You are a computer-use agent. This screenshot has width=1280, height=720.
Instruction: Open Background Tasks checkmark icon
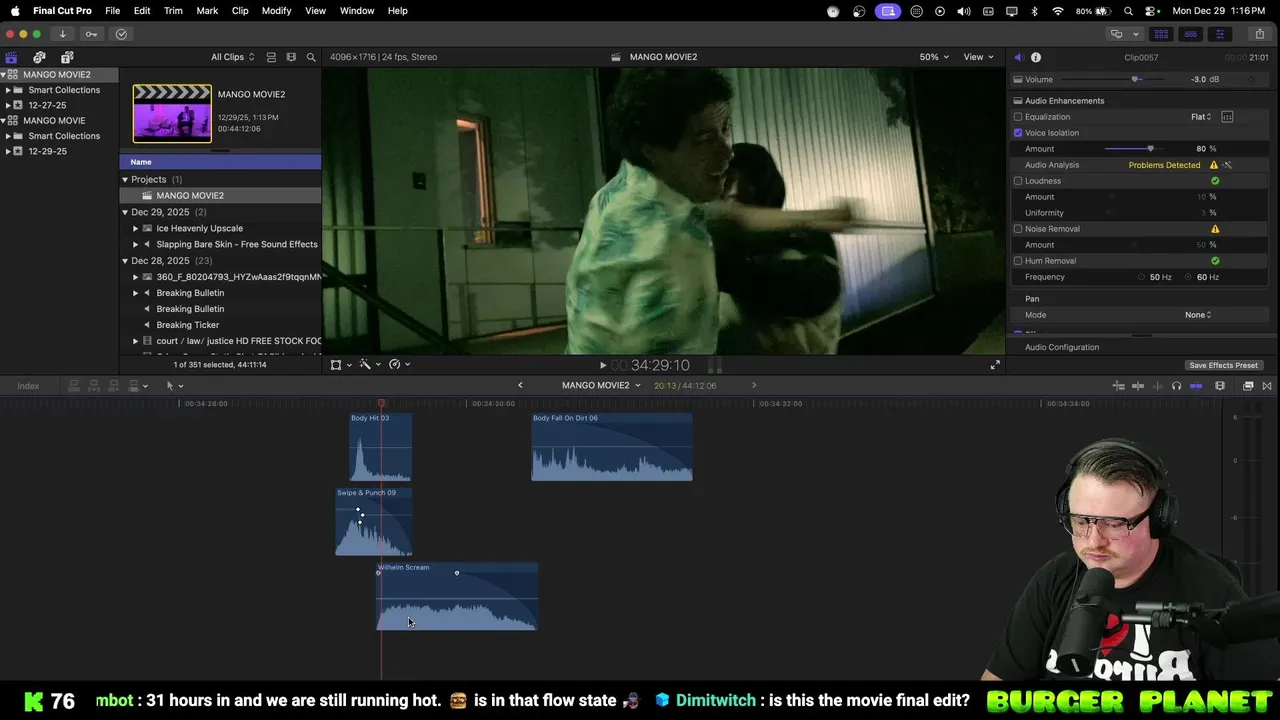[121, 34]
